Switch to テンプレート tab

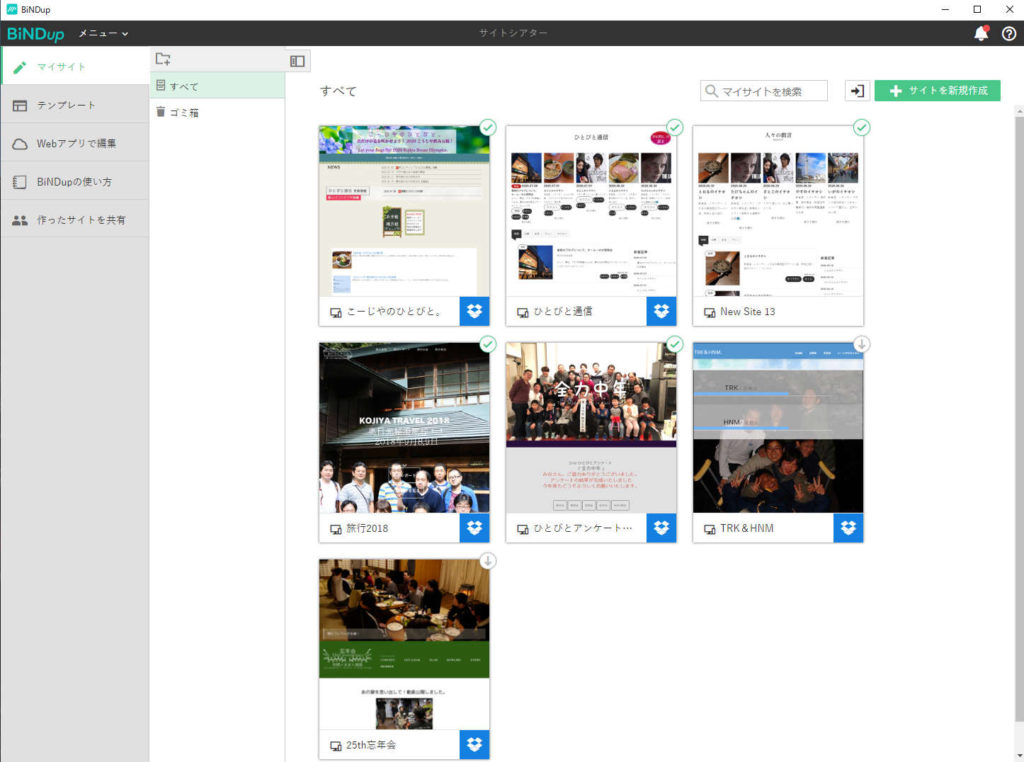(x=66, y=105)
